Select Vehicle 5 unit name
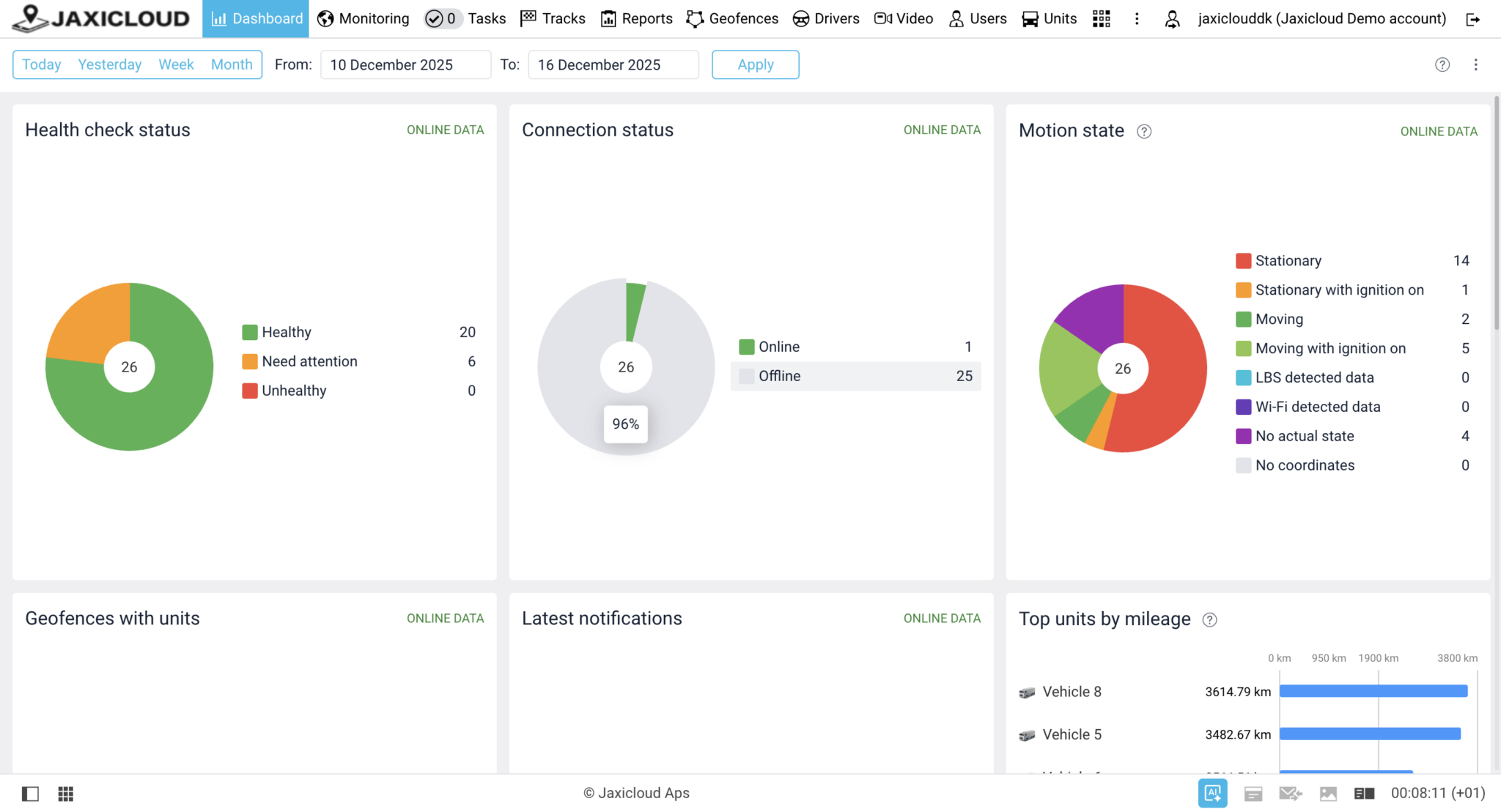1501x812 pixels. coord(1072,734)
